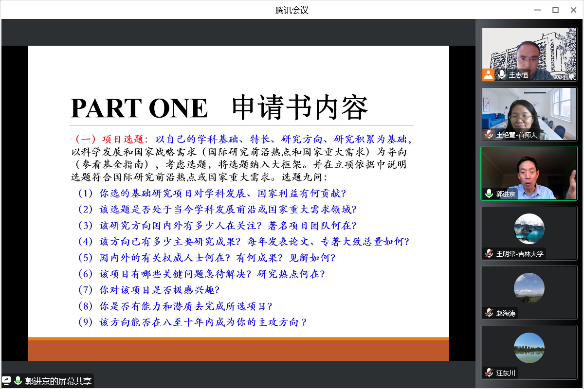Select the woman's video tile in the meeting room
The width and height of the screenshot is (584, 389).
[529, 114]
